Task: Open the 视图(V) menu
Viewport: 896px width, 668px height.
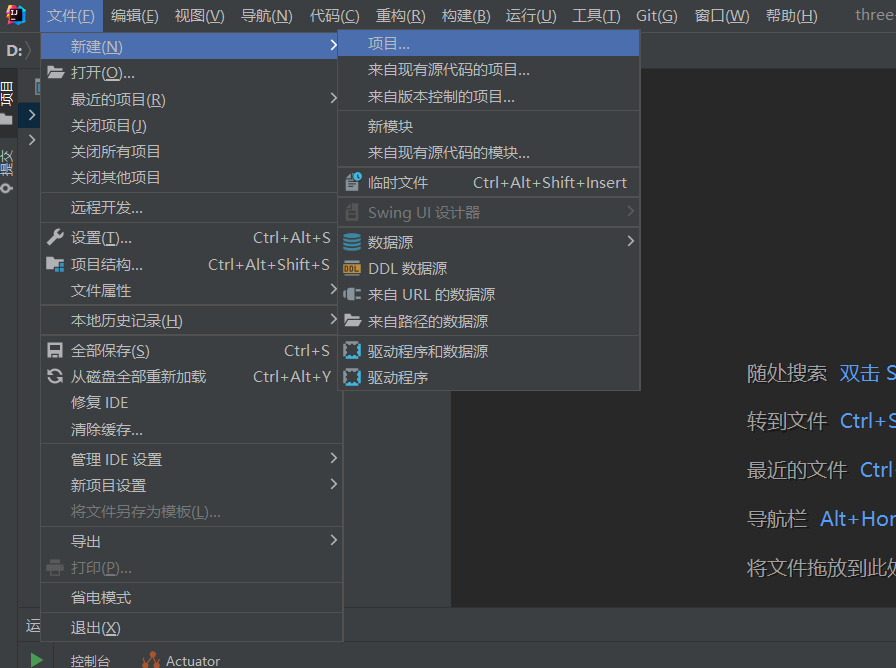Action: [x=199, y=15]
